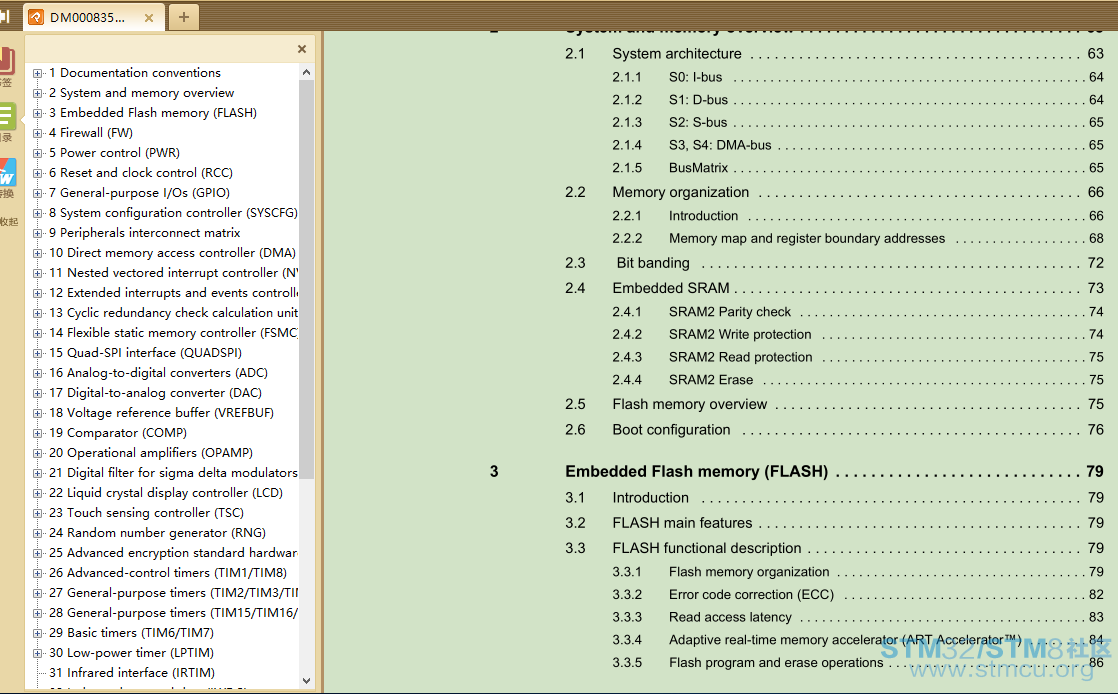Open bookmark 23 Touch sensing controller
Screen dimensions: 1118x694
pyautogui.click(x=146, y=512)
